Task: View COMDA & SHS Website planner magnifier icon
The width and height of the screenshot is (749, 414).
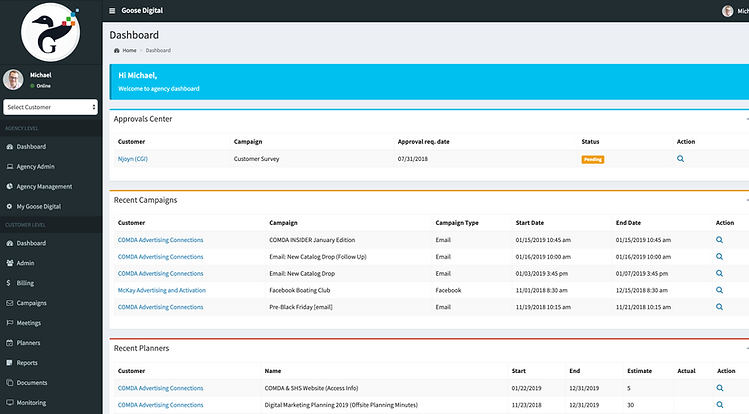Action: pos(720,388)
